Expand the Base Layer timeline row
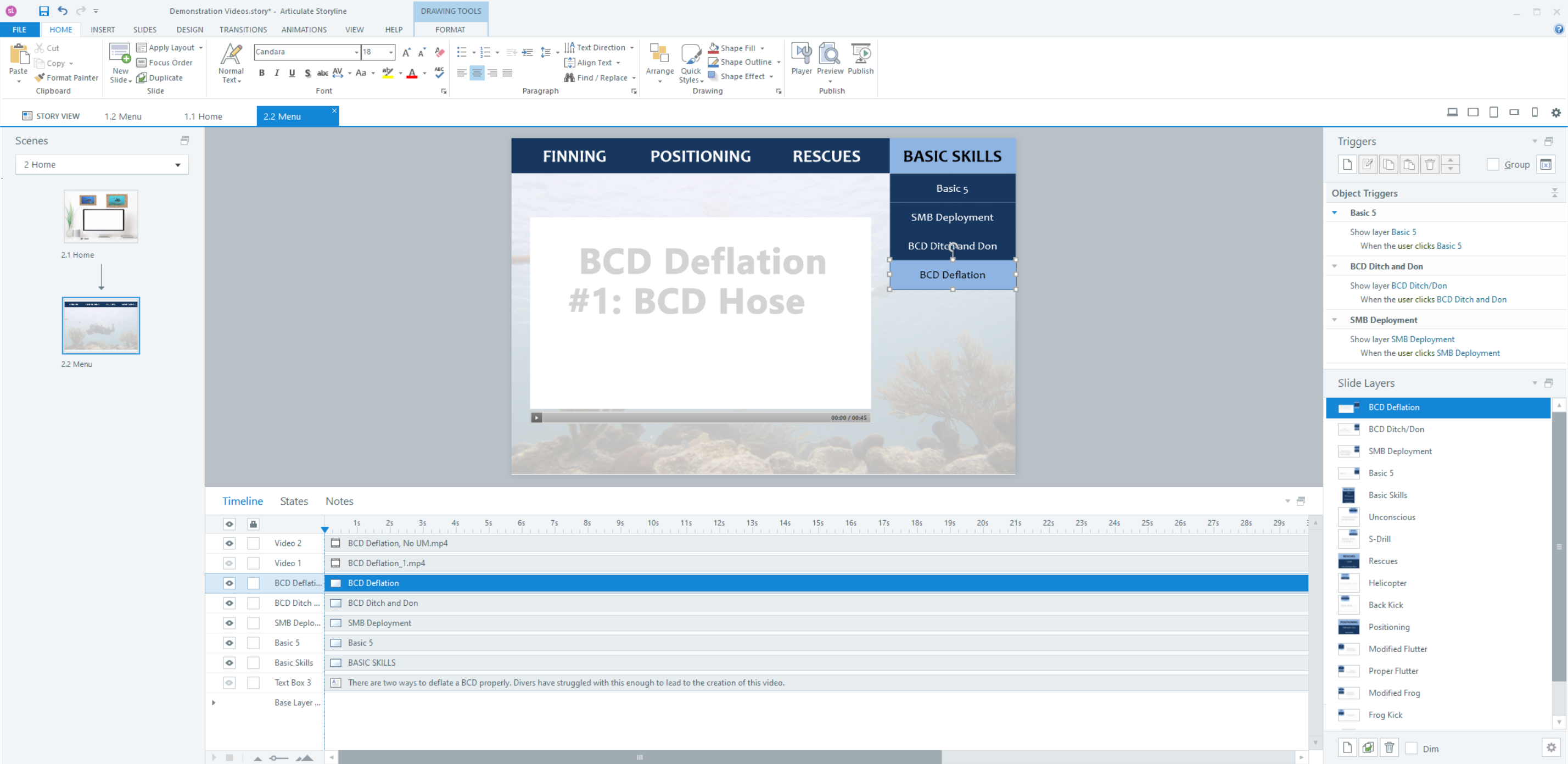The height and width of the screenshot is (764, 1568). click(214, 702)
